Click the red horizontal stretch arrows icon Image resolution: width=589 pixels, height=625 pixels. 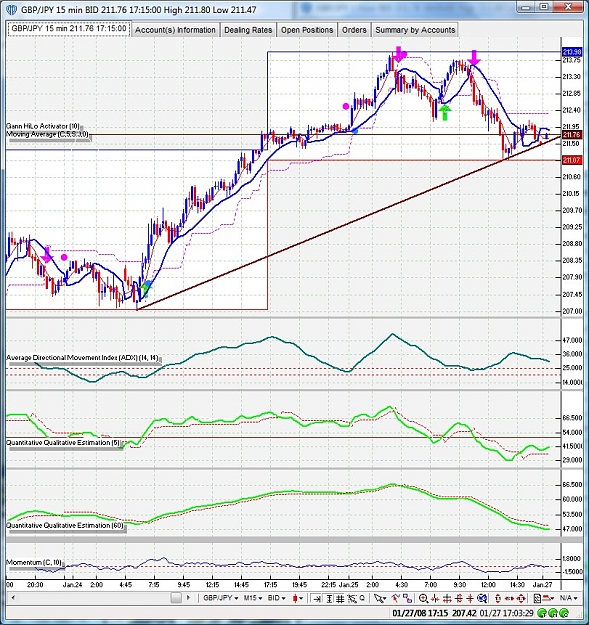[509, 598]
